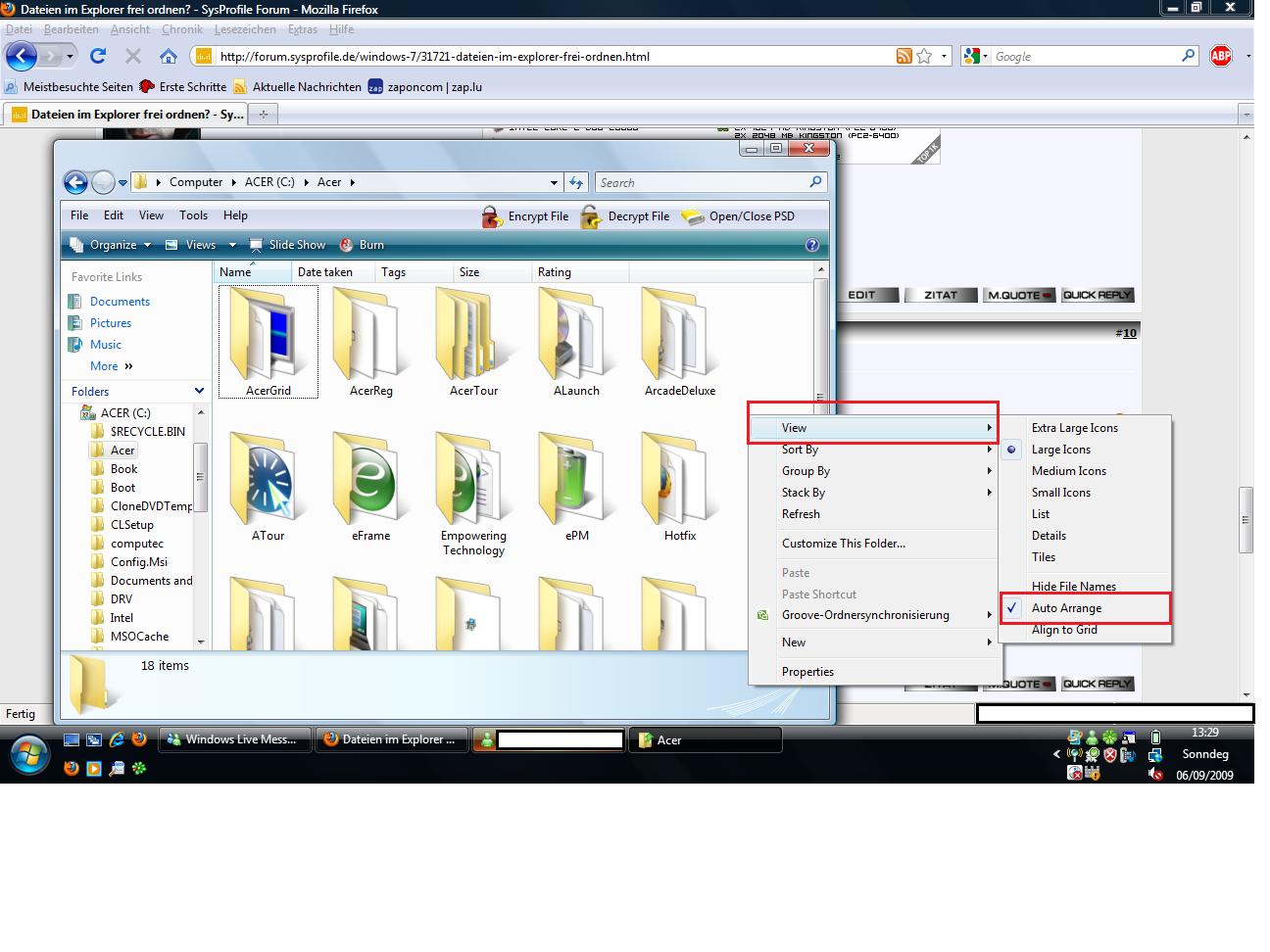This screenshot has width=1270, height=952.
Task: Open Explorer help question-mark icon
Action: coord(811,245)
